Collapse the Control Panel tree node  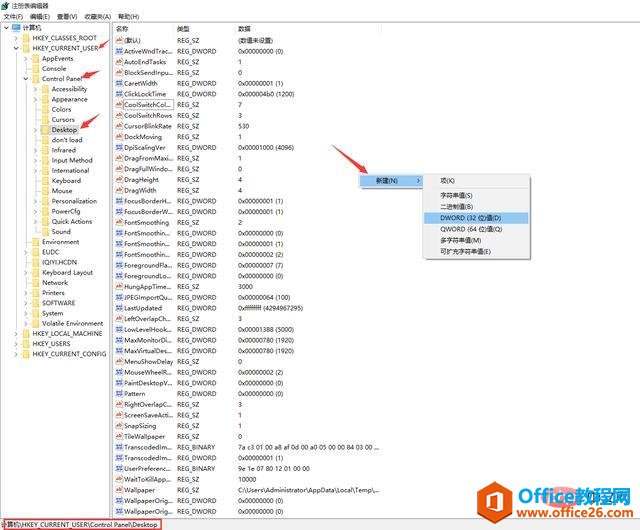click(26, 79)
